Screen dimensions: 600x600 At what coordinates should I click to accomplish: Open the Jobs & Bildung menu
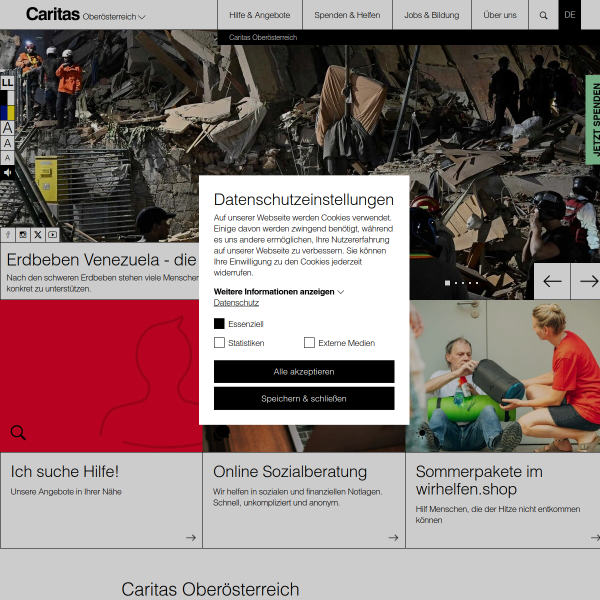pos(432,15)
